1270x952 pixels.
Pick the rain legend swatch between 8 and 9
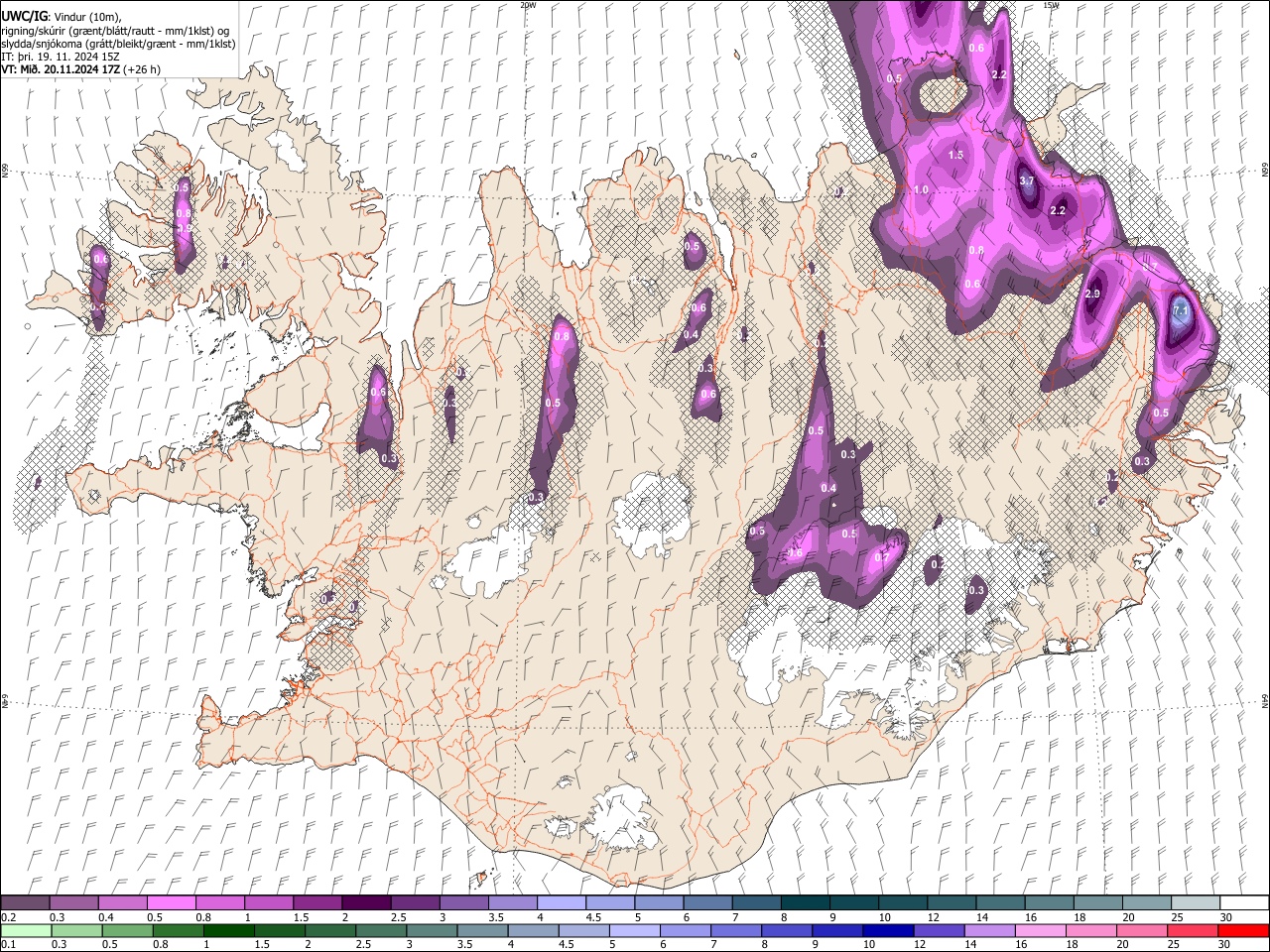[787, 930]
